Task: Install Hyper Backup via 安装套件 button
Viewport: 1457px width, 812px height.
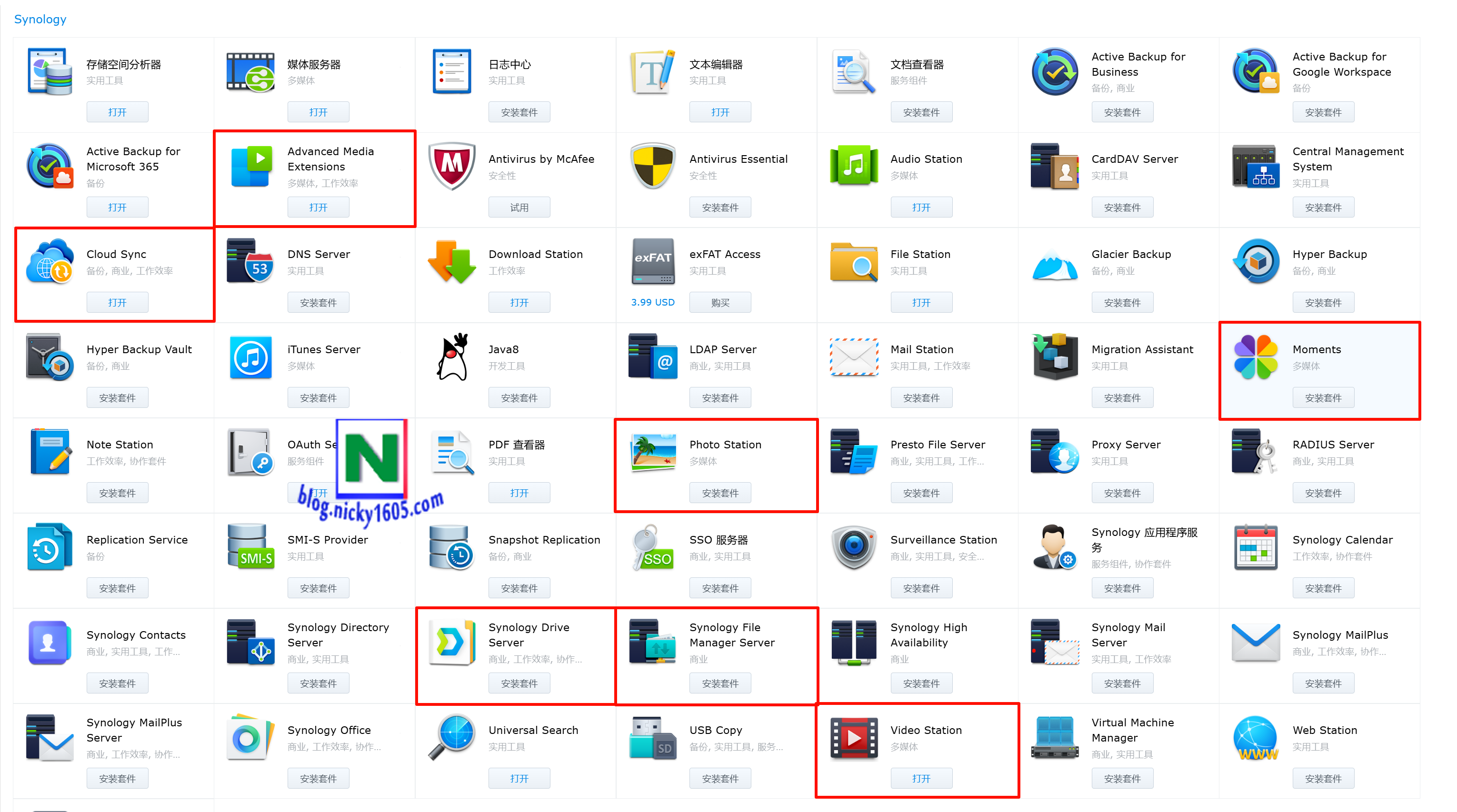Action: pos(1323,302)
